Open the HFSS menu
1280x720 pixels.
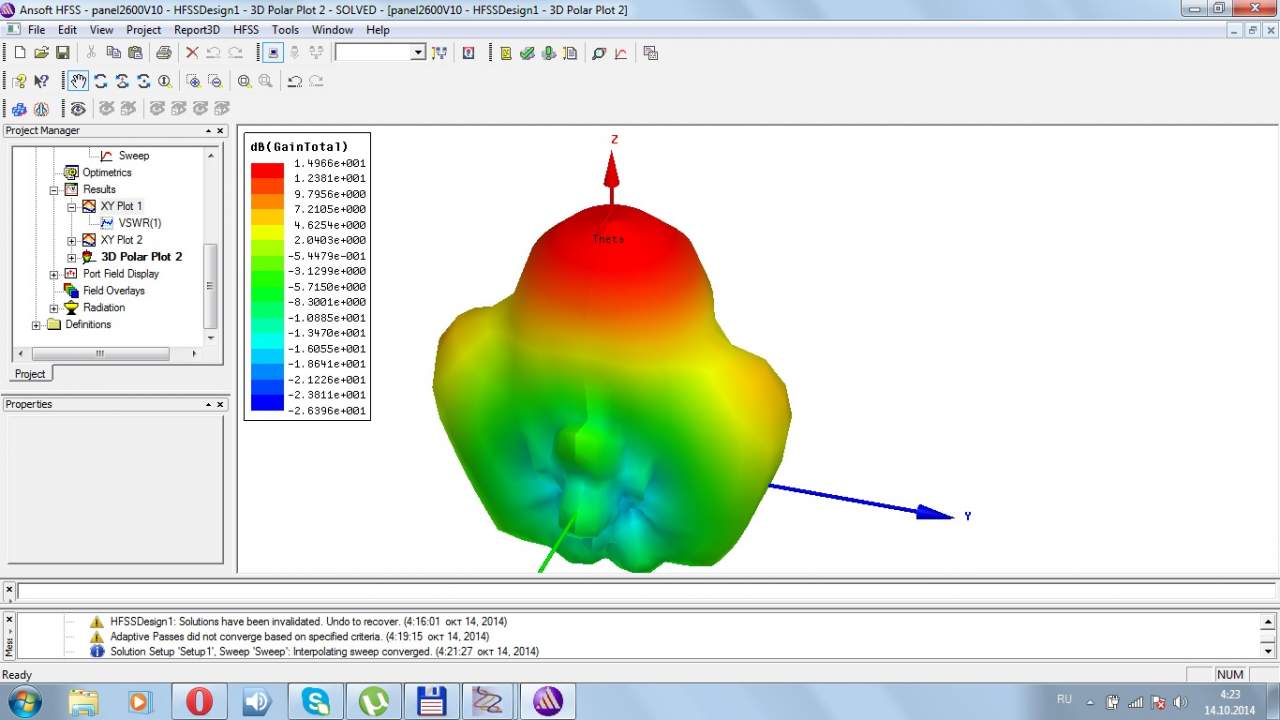click(x=246, y=30)
